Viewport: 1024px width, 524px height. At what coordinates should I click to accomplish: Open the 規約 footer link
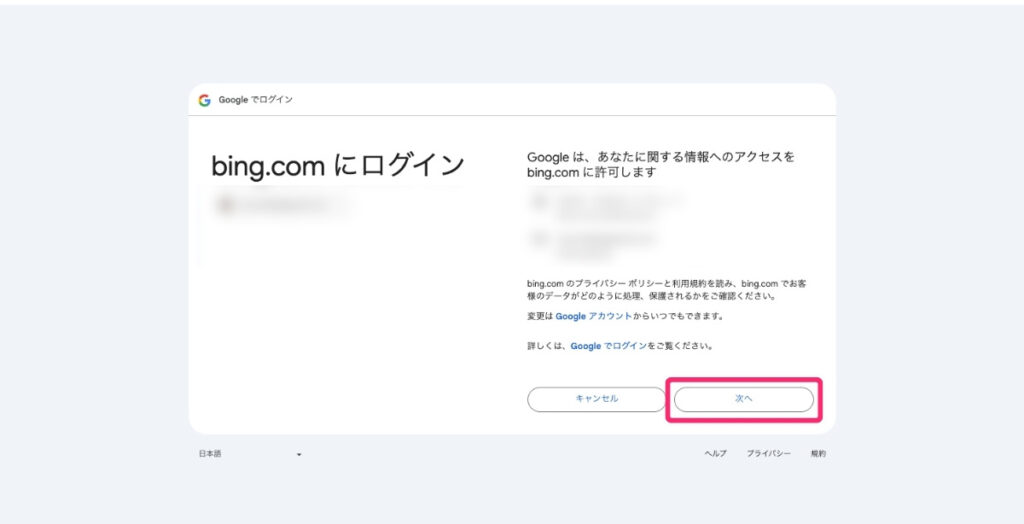[818, 453]
